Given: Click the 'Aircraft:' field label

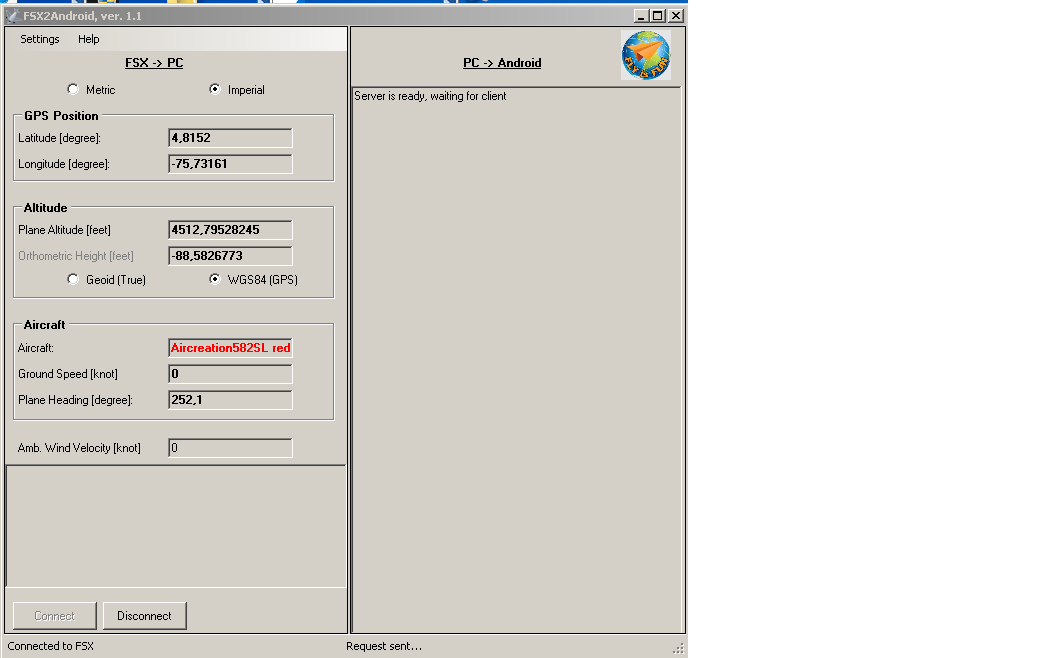Looking at the screenshot, I should pos(36,348).
